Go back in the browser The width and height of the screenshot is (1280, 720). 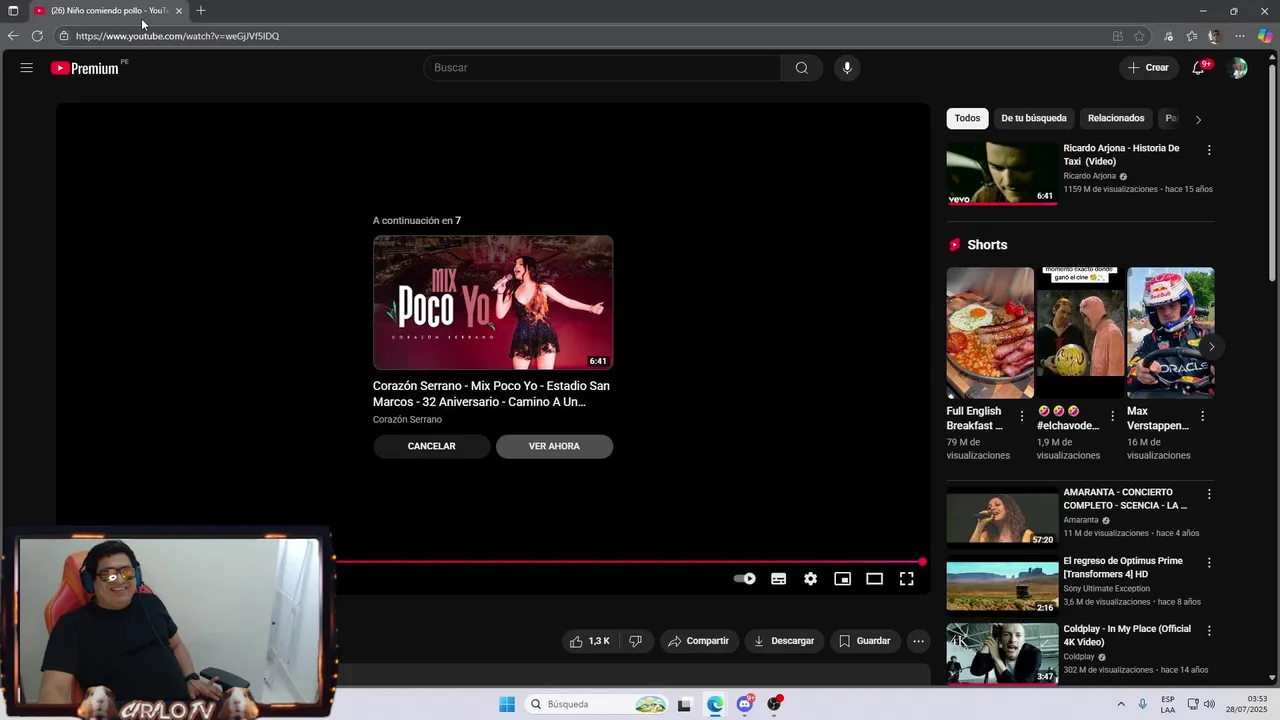(x=13, y=36)
